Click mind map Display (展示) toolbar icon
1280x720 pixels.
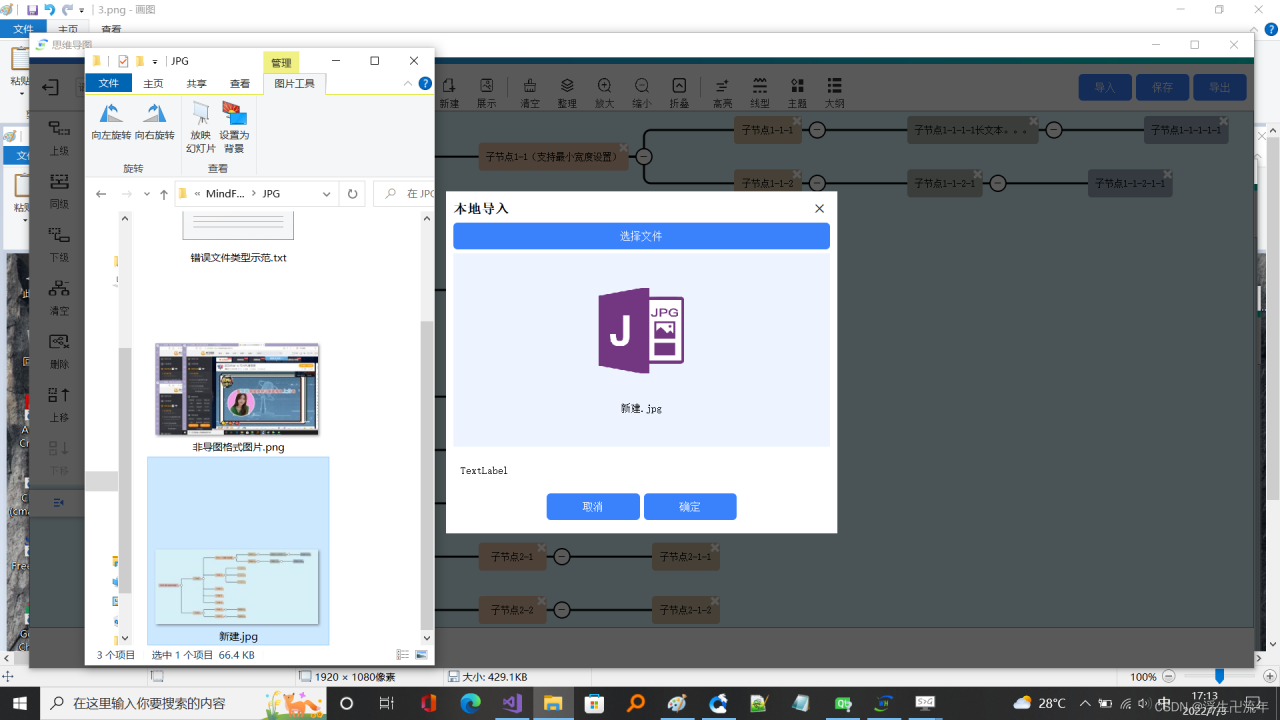486,93
